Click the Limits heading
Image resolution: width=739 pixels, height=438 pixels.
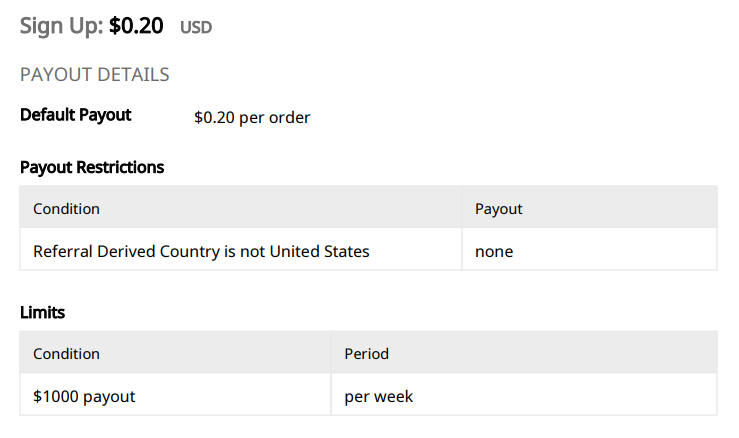[42, 312]
